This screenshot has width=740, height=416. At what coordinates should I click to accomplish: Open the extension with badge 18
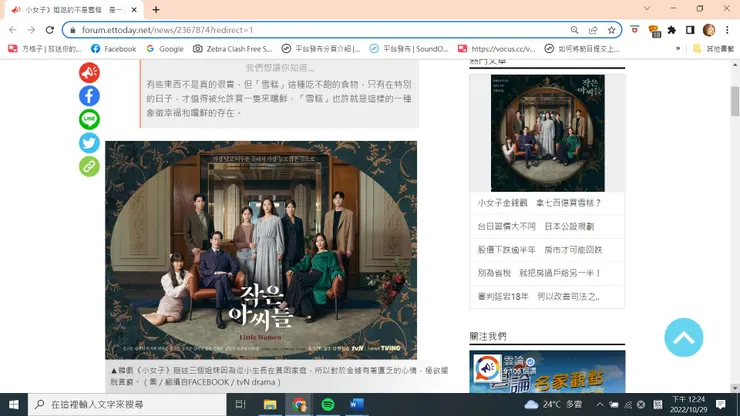pos(654,31)
